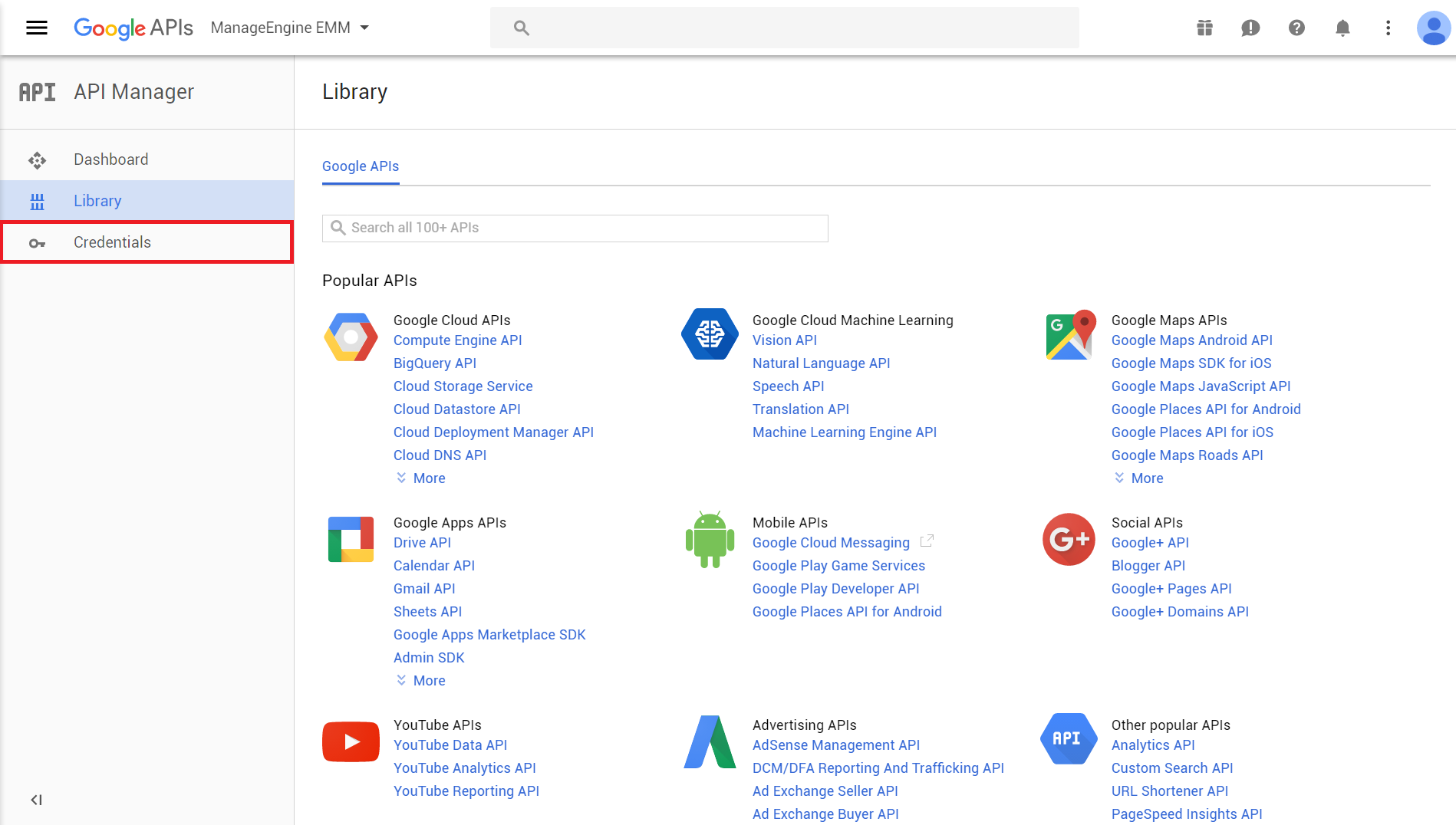Viewport: 1456px width, 825px height.
Task: Click the Google Cloud APIs hexagon icon
Action: coord(351,337)
